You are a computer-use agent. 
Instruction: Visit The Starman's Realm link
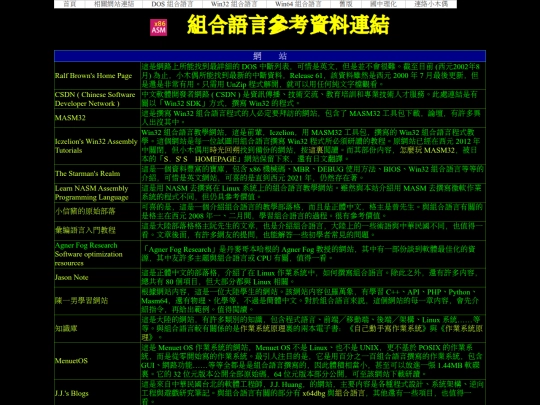coord(87,174)
